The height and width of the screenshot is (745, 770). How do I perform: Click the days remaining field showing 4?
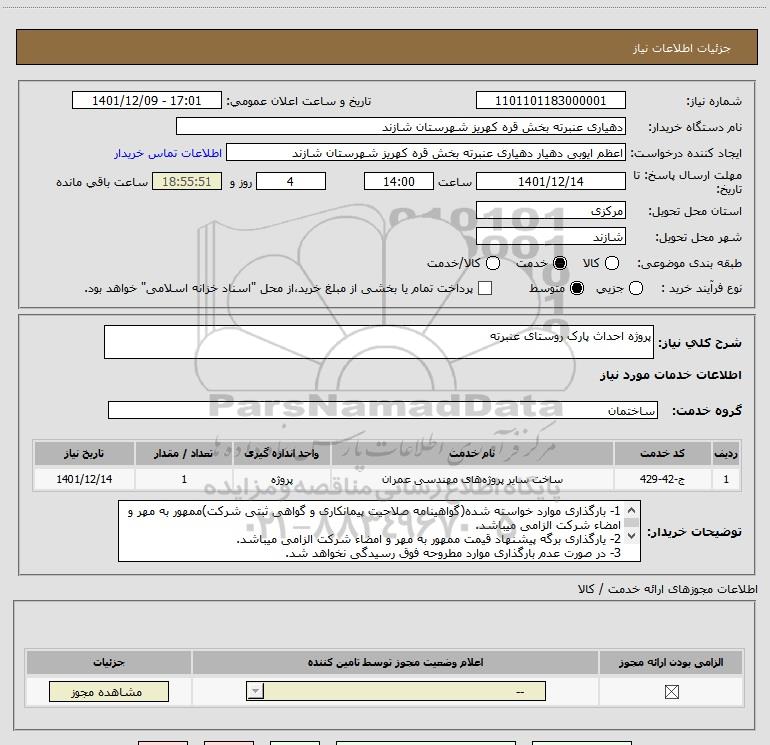(291, 182)
